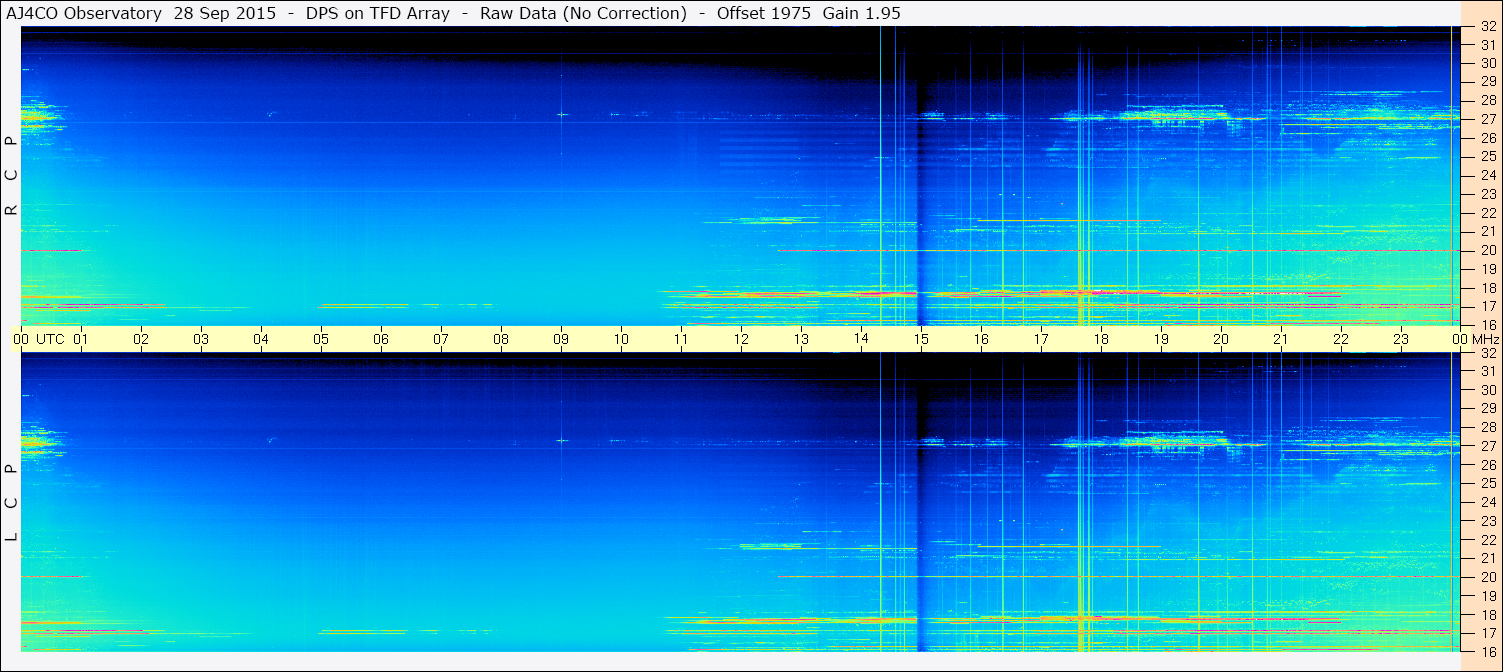Click the 32 MHz label on LCP scale
1503x672 pixels.
click(x=1488, y=353)
